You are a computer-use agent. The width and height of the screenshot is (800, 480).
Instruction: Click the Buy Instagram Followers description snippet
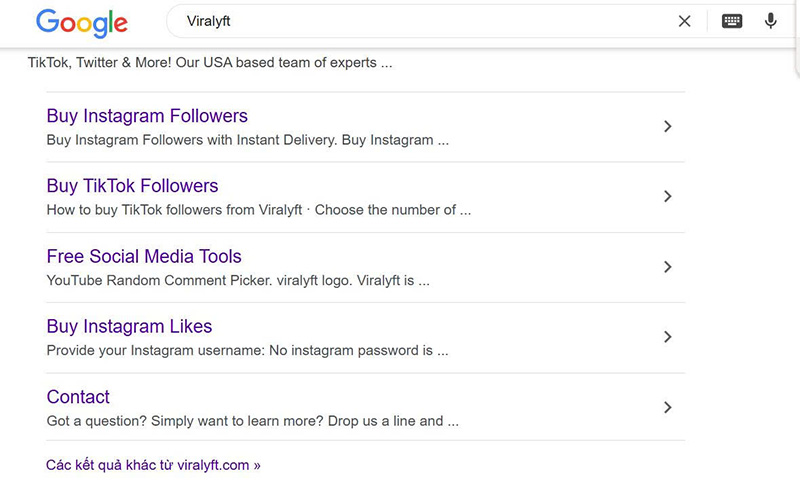(x=247, y=140)
